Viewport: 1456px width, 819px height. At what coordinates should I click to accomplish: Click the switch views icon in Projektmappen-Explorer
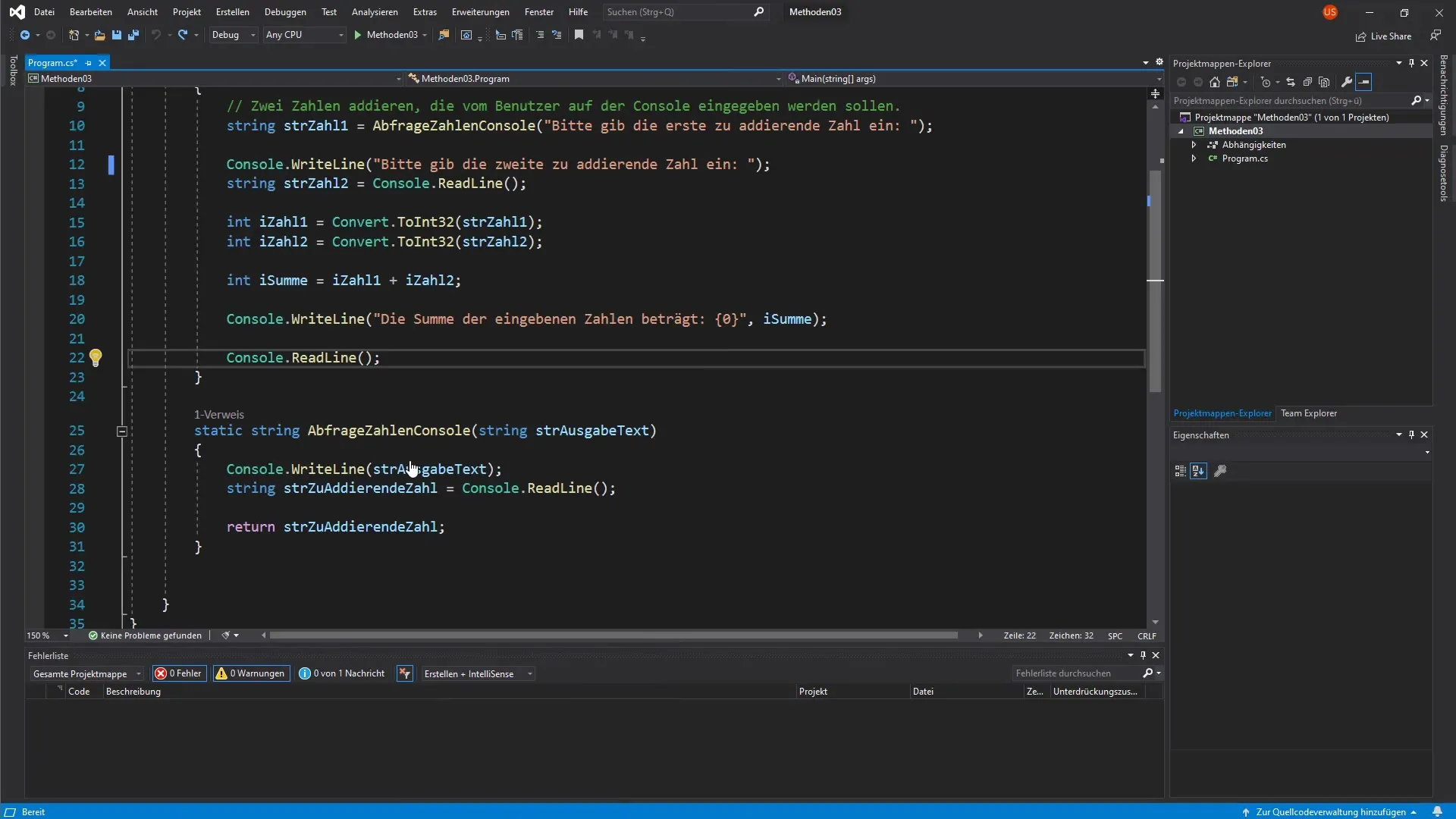1232,82
